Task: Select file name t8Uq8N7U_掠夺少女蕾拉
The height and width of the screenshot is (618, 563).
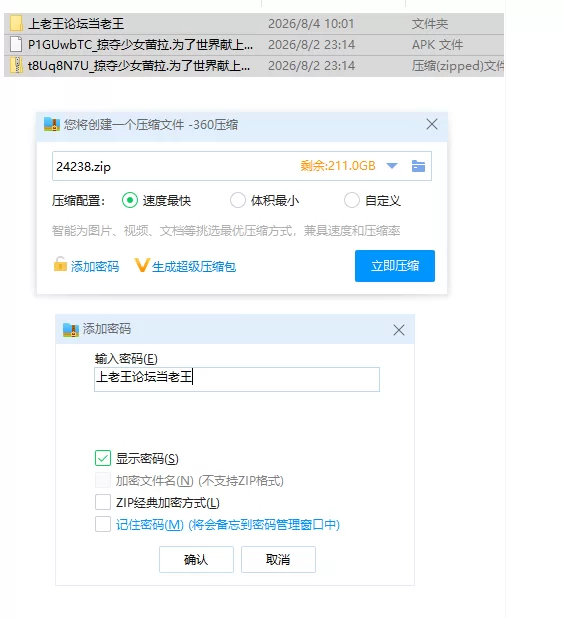Action: coord(139,65)
